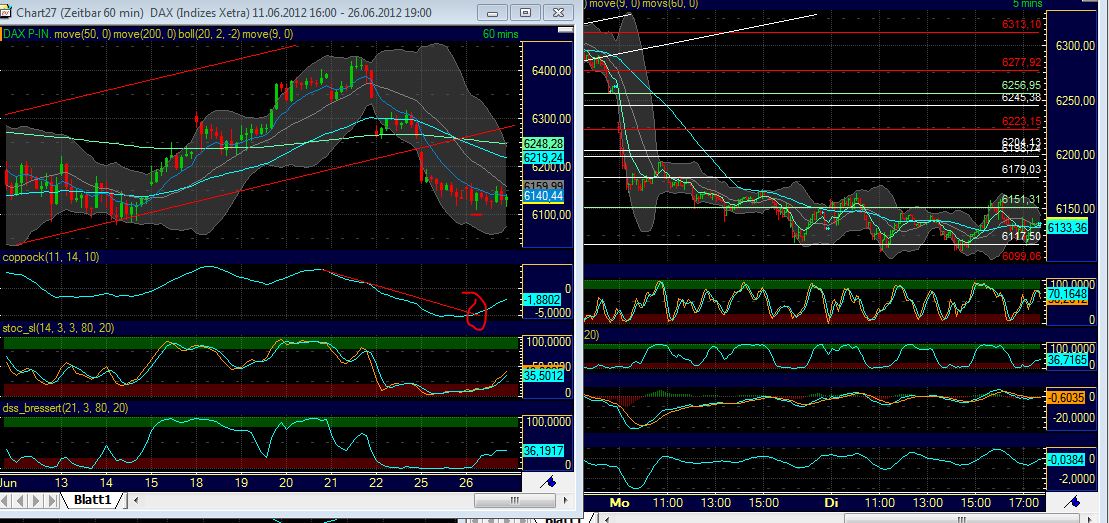This screenshot has height=523, width=1109.
Task: Grab the Chart27 horizontal scrollbar thumb
Action: [x=514, y=501]
